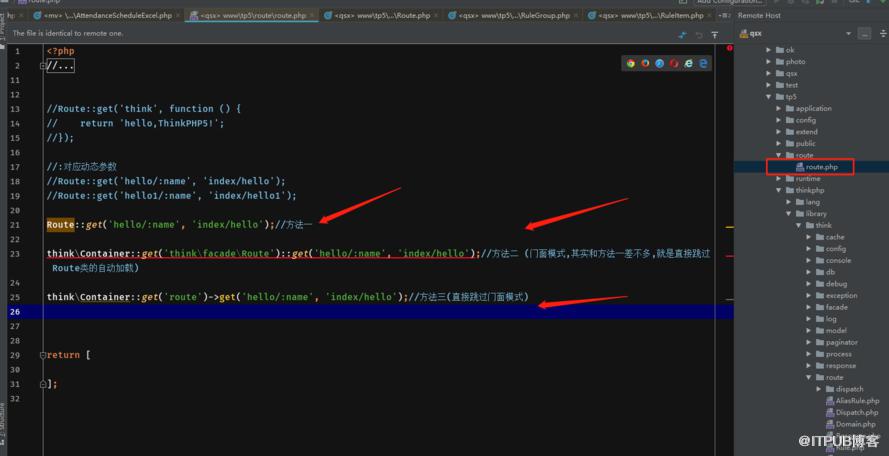The image size is (889, 456).
Task: Click the red error indicator on the editor stripe
Action: pyautogui.click(x=729, y=49)
